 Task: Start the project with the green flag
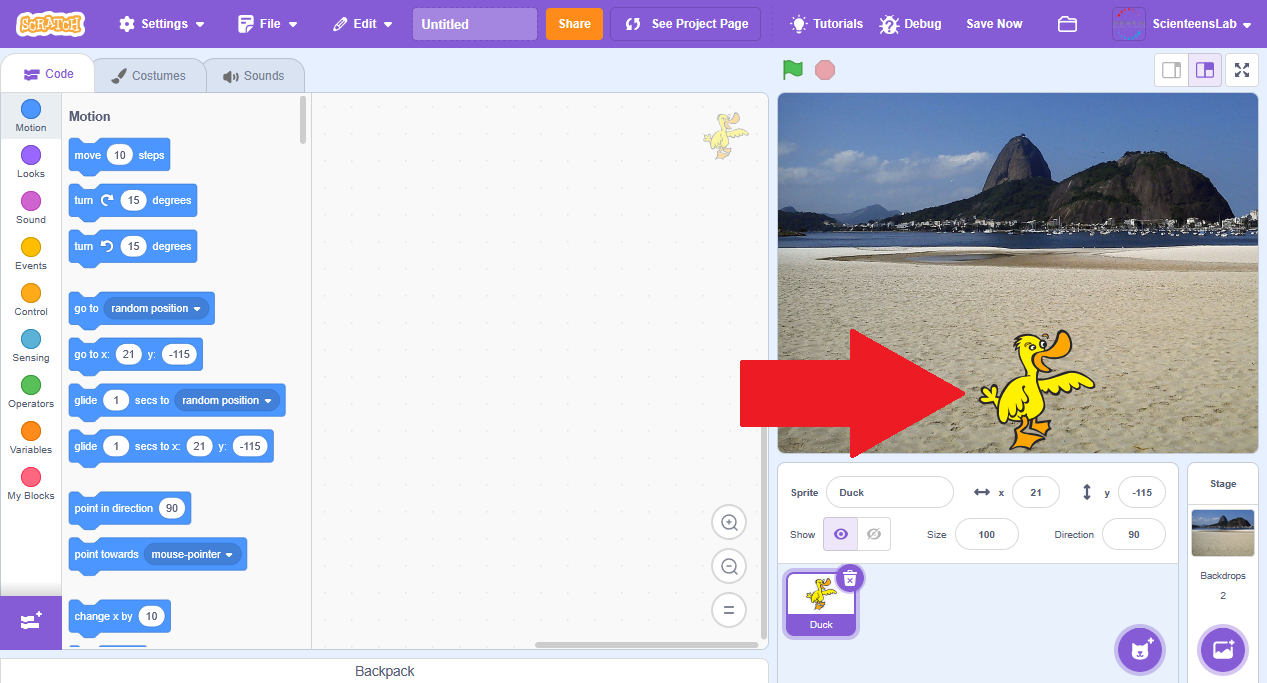click(x=793, y=70)
